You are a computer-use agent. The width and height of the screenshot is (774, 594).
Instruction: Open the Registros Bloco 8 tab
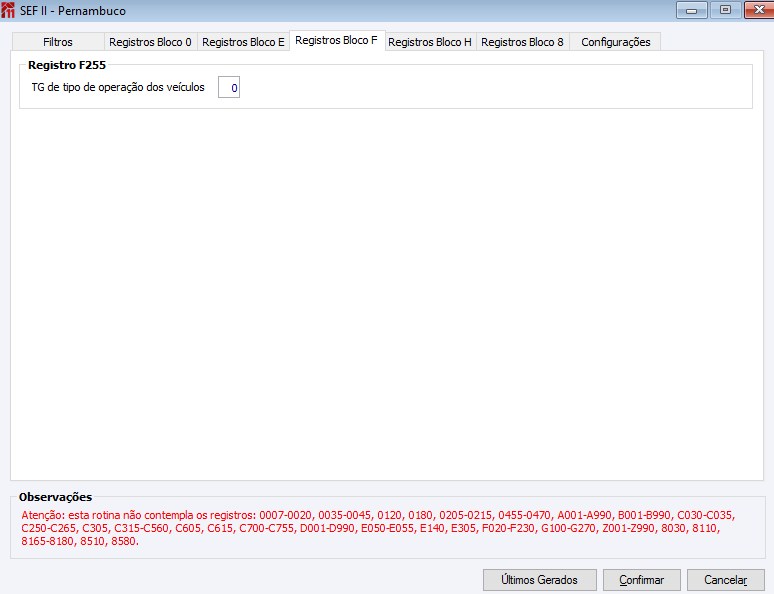point(522,42)
